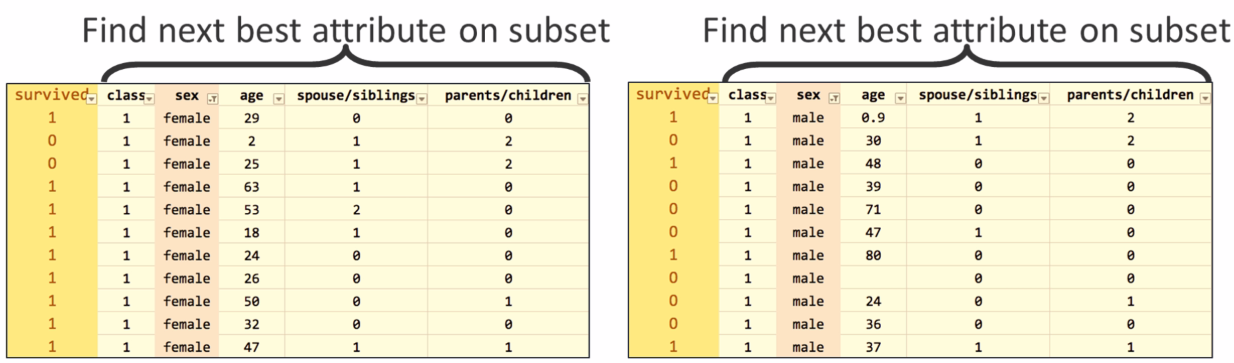This screenshot has height=363, width=1234.
Task: Open parents/children filter dropdown in left table
Action: [582, 99]
